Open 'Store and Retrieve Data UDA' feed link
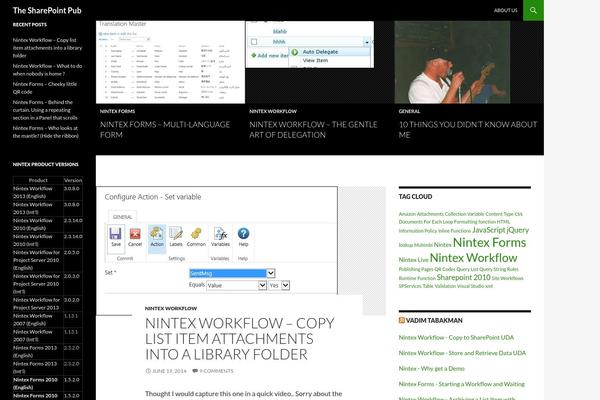The height and width of the screenshot is (400, 600). (462, 353)
